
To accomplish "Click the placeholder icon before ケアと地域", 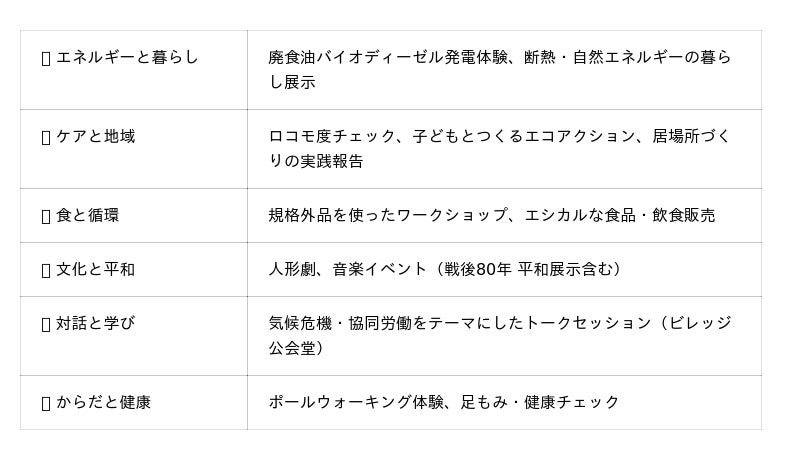I will (45, 137).
